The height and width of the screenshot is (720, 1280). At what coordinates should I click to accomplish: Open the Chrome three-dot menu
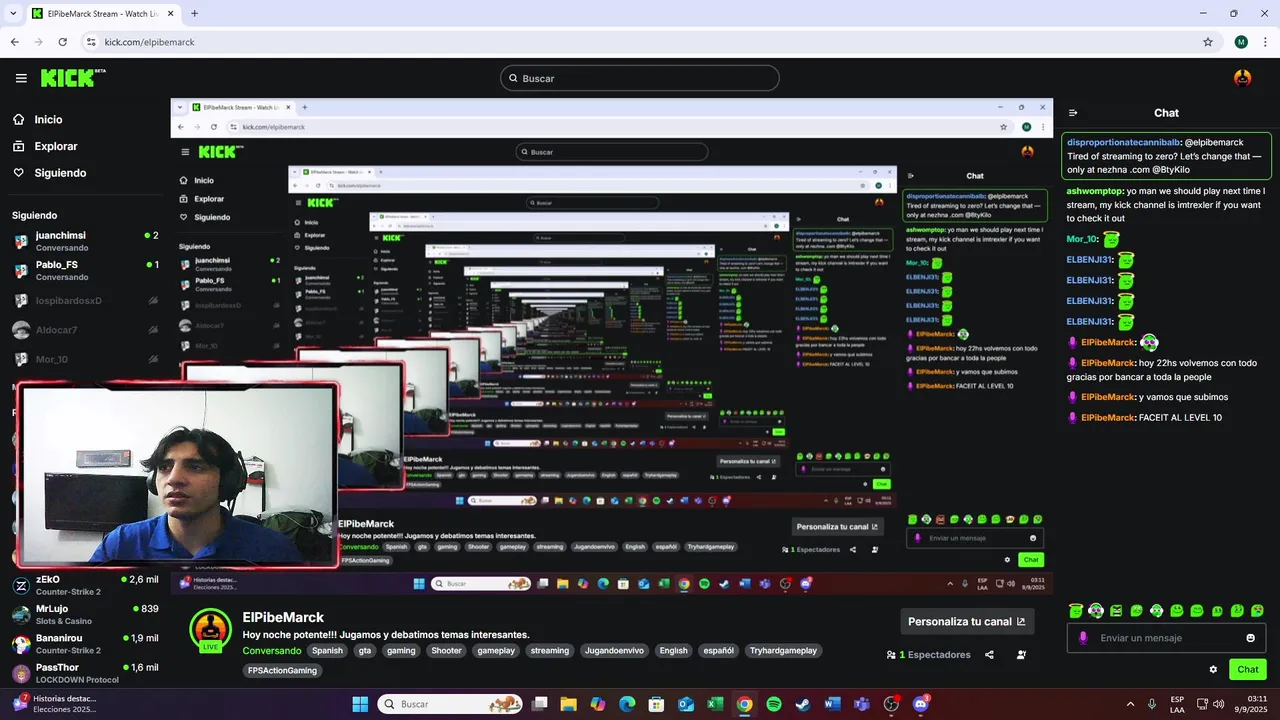[x=1266, y=42]
